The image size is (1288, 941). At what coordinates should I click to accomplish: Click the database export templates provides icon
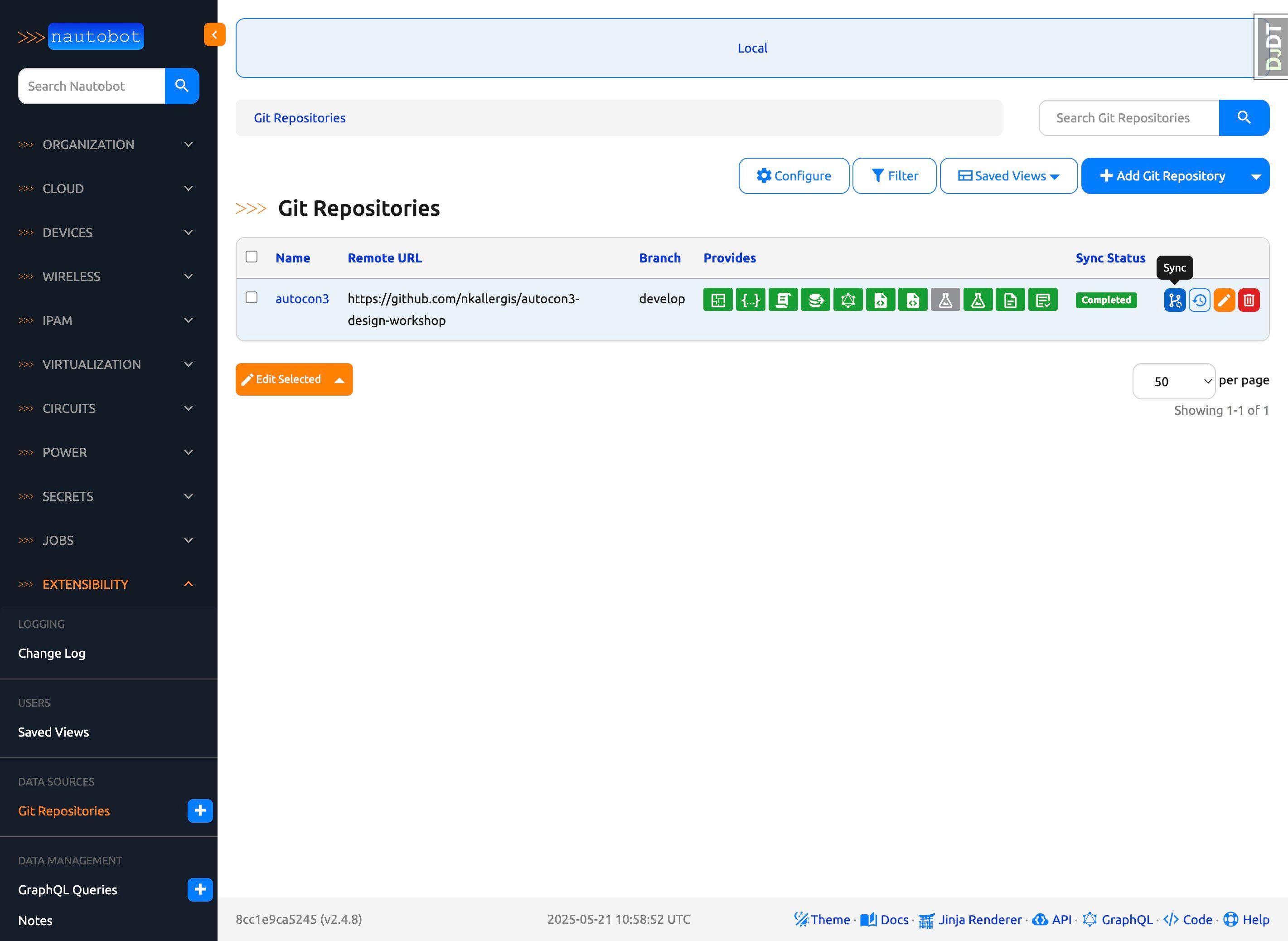[x=815, y=300]
